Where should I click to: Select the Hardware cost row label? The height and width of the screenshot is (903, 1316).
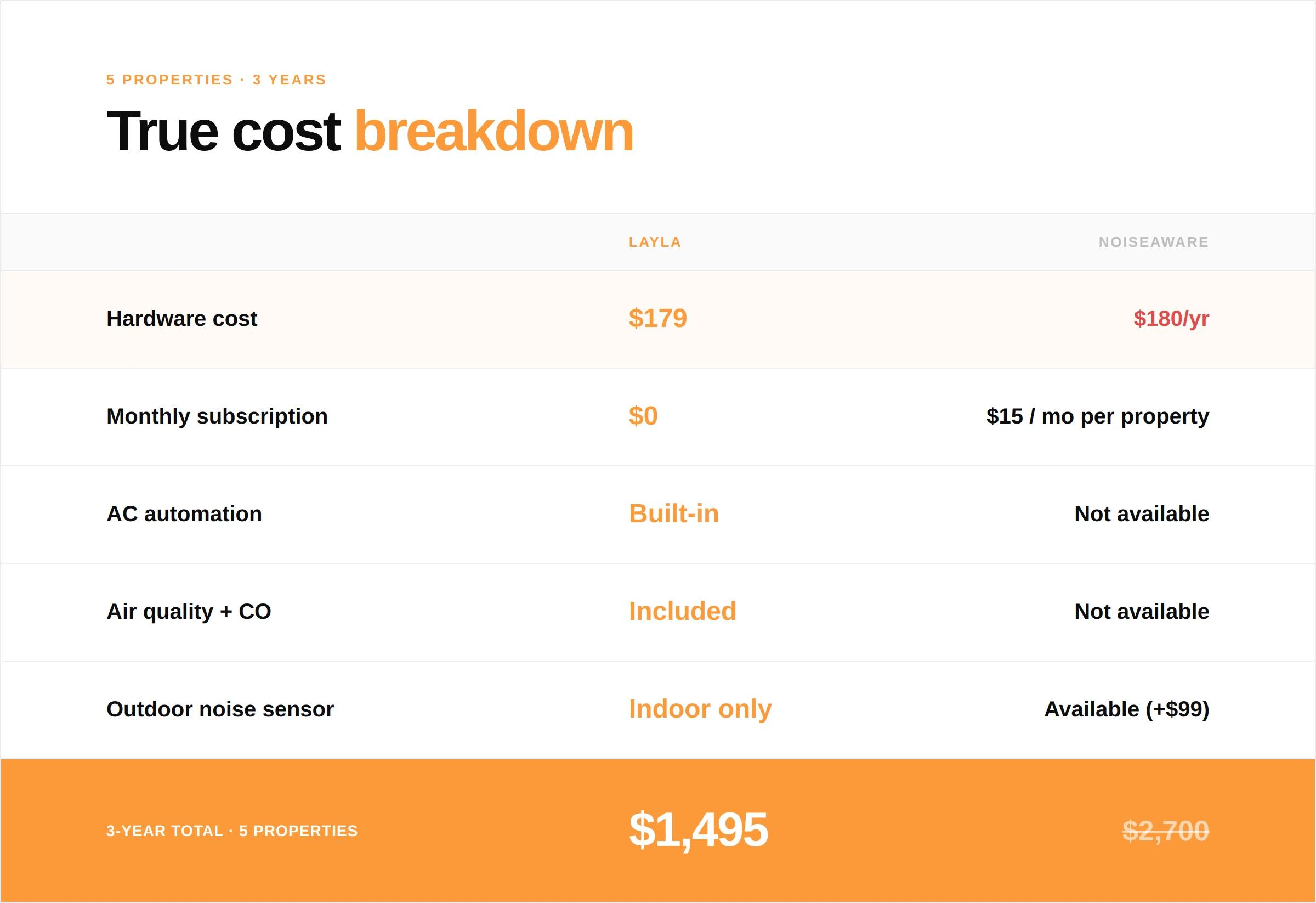[x=181, y=319]
